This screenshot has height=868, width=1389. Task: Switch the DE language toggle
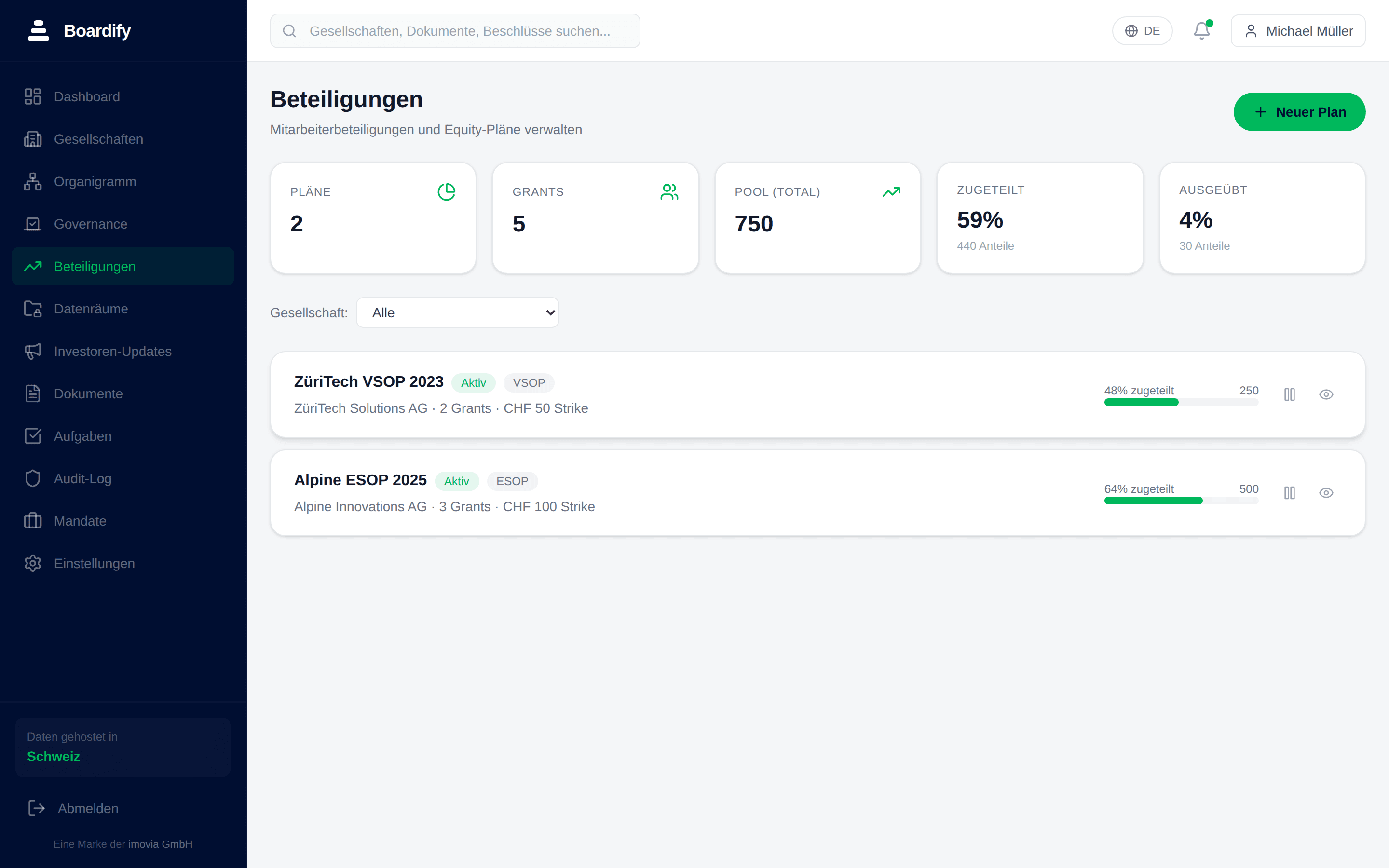click(x=1142, y=31)
